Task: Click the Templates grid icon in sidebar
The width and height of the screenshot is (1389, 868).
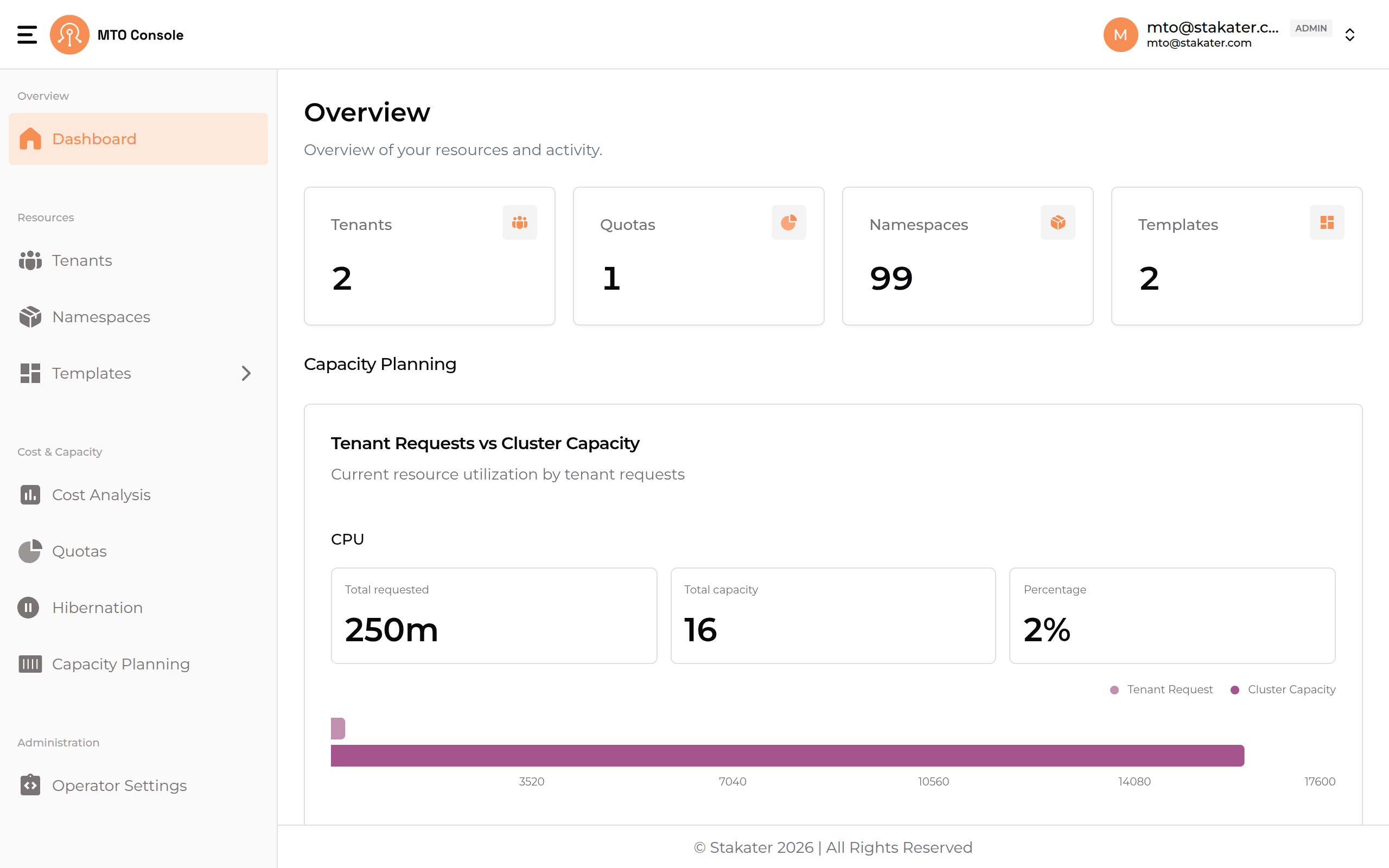Action: click(30, 373)
